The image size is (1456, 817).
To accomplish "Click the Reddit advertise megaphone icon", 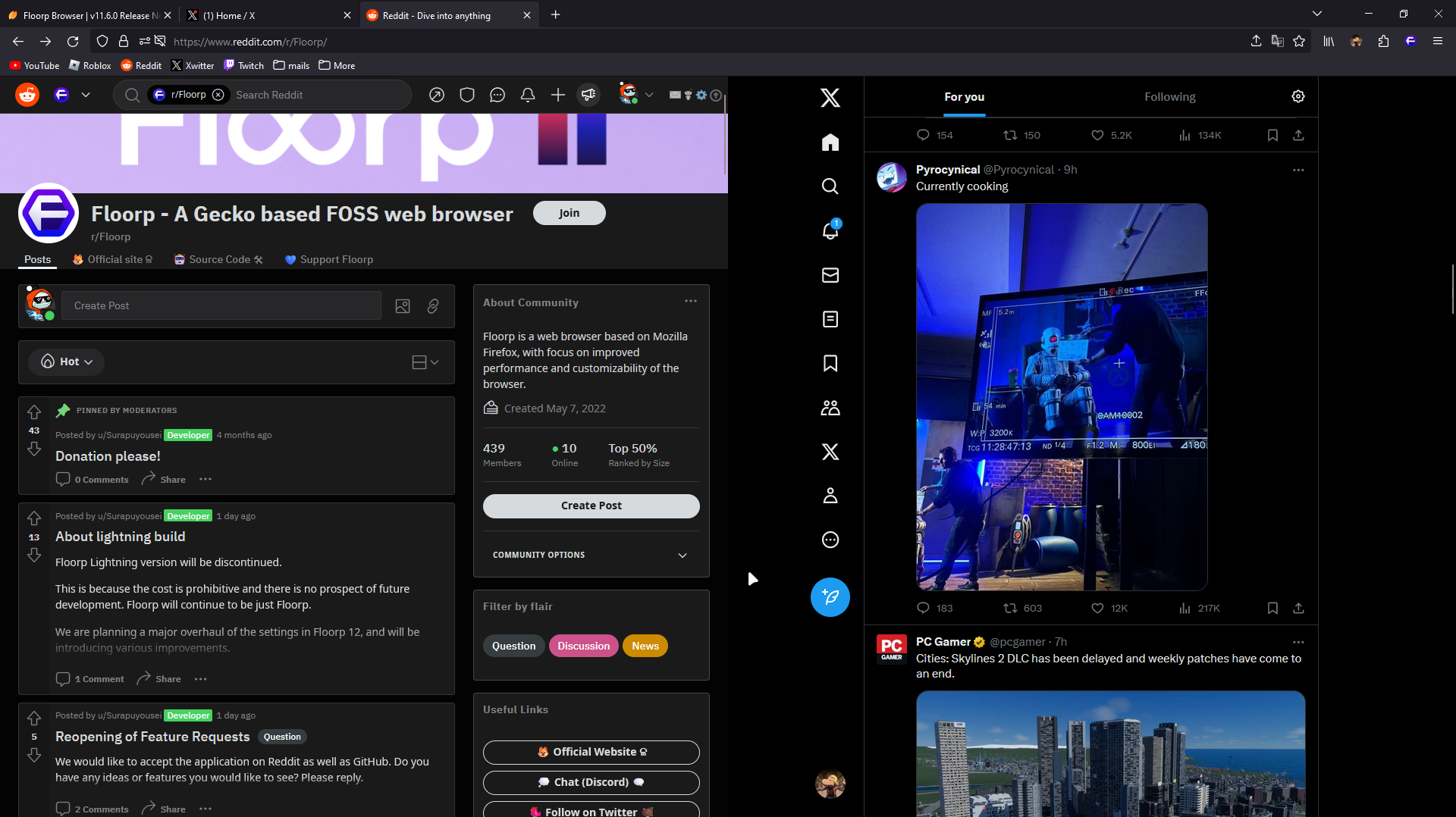I will [x=588, y=95].
